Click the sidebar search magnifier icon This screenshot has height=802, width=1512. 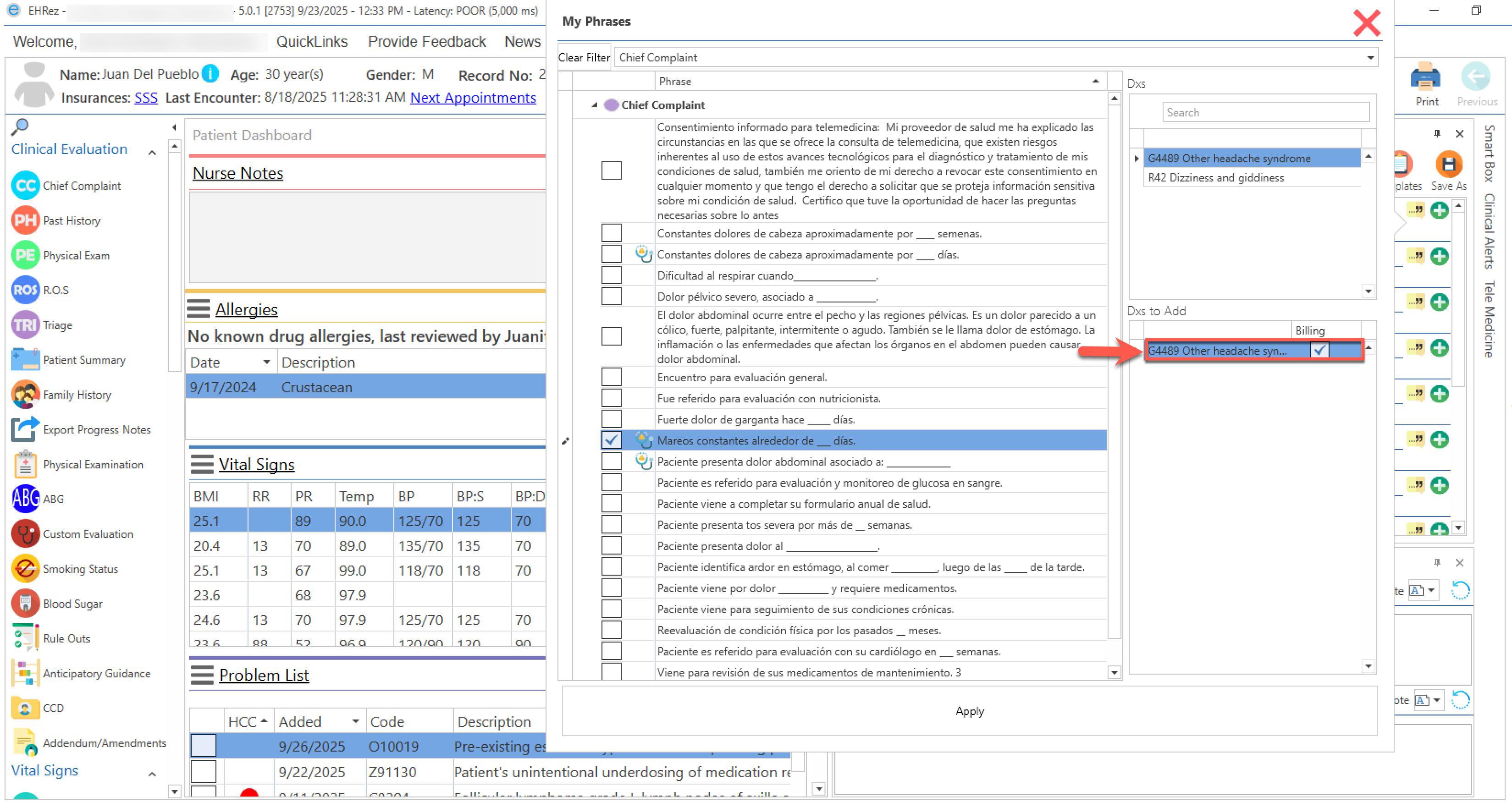point(20,127)
